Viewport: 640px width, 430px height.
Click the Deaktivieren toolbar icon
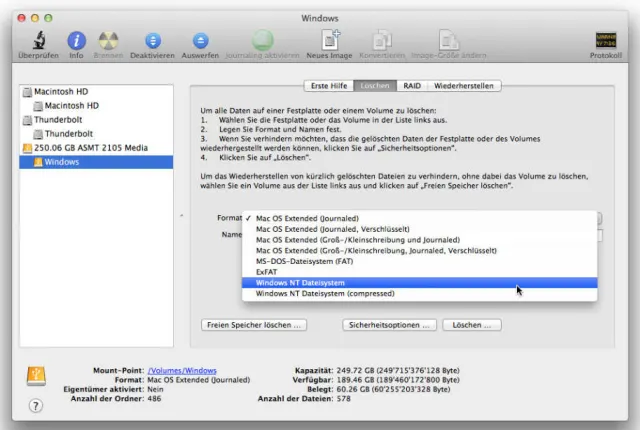(152, 41)
